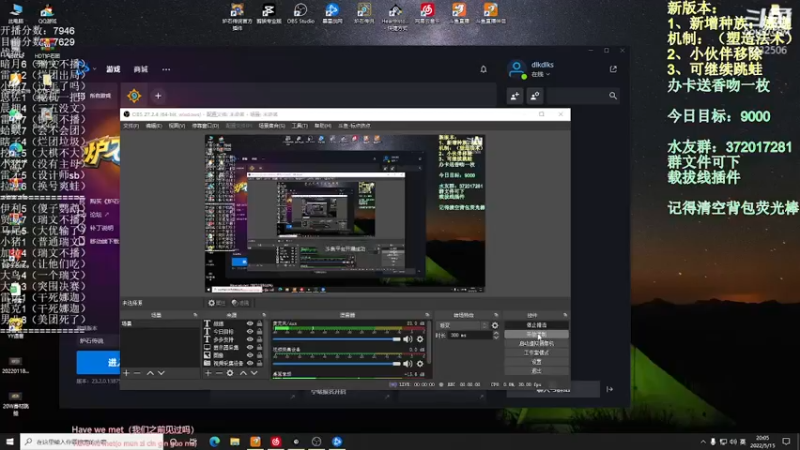Open NetEase Music red taskbar icon
The height and width of the screenshot is (450, 800).
coord(276,441)
